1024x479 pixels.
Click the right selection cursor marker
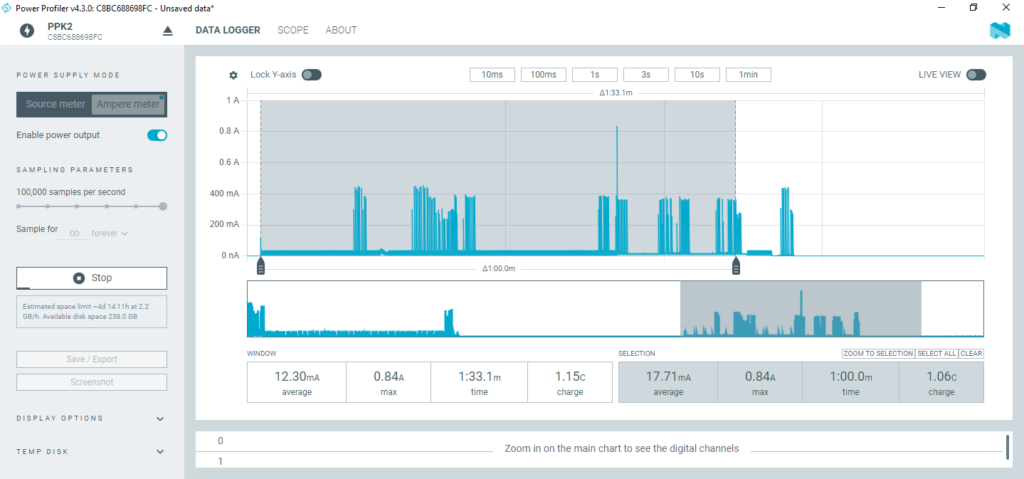(736, 265)
